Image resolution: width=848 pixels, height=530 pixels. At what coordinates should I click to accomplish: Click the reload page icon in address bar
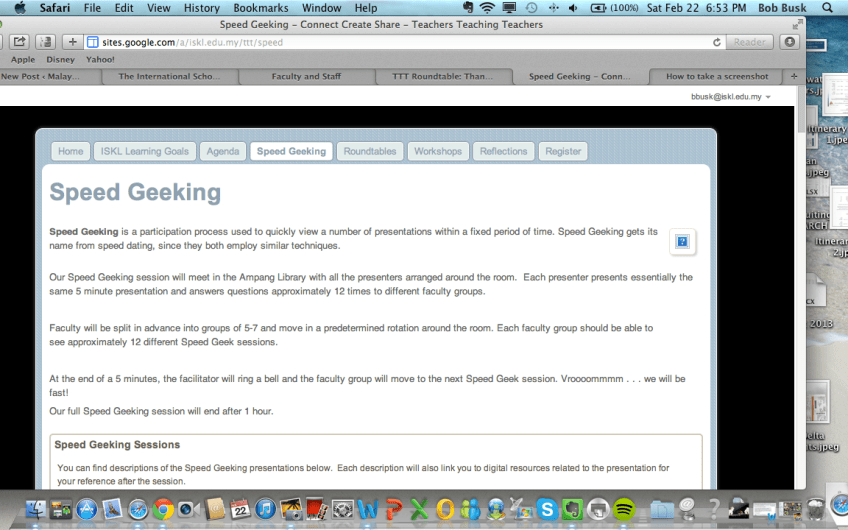coord(717,42)
